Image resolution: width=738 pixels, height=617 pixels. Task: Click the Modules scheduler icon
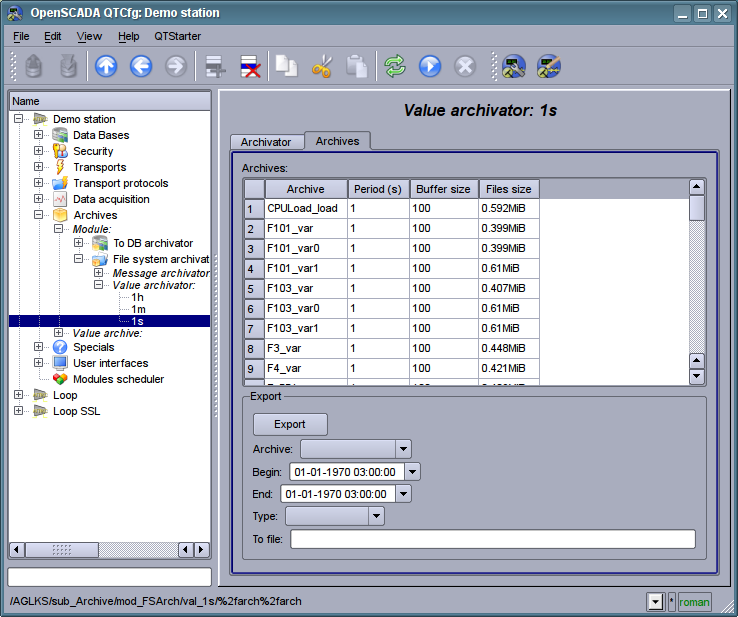coord(60,379)
